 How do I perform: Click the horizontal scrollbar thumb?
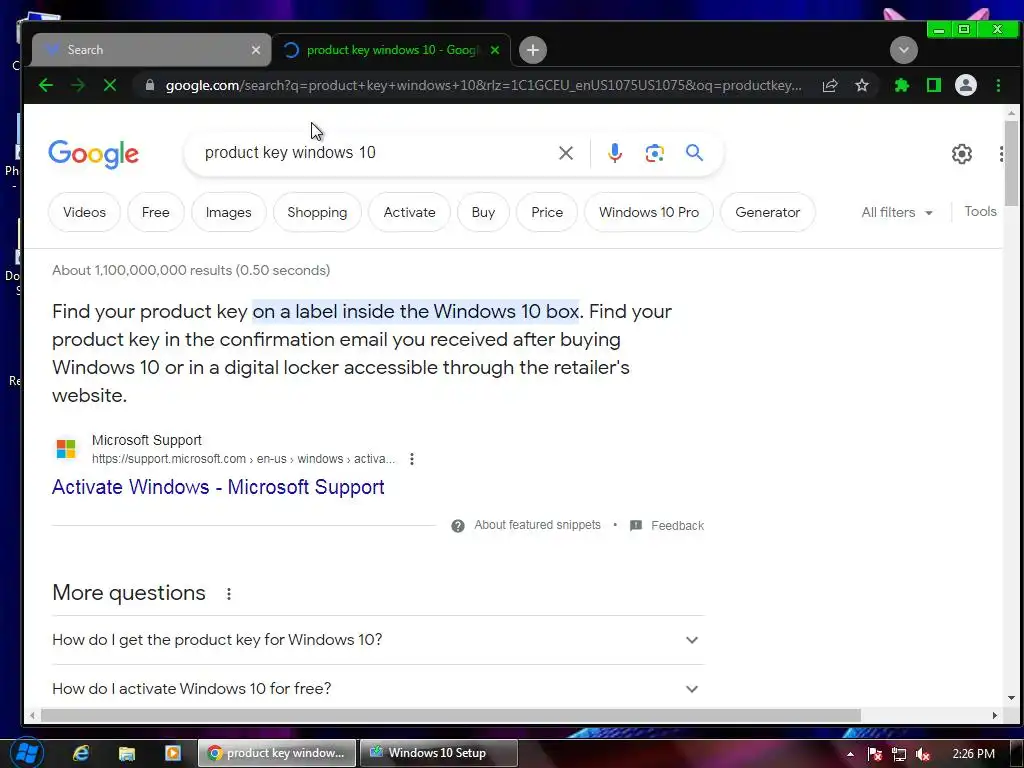coord(451,715)
